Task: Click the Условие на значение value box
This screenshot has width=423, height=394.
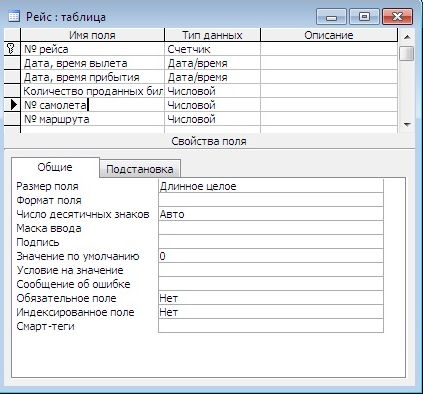Action: pos(271,270)
